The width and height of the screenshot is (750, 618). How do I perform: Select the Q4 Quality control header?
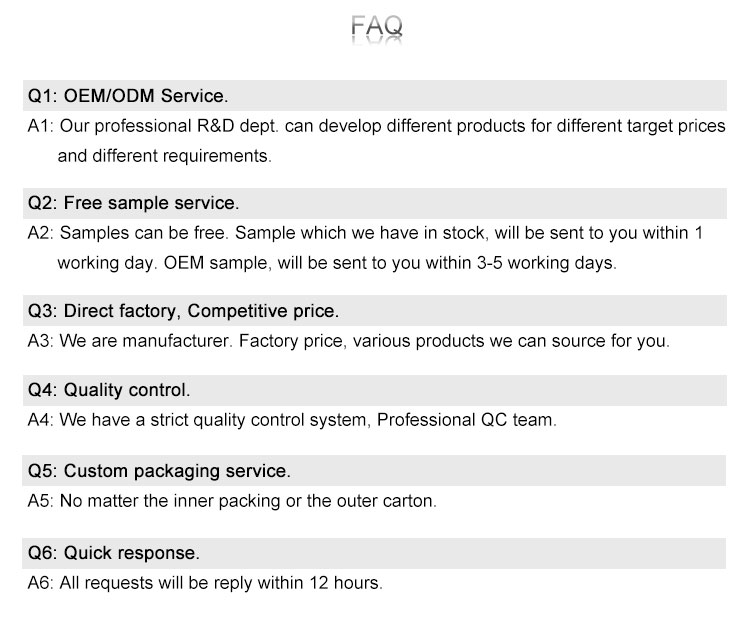(x=375, y=390)
